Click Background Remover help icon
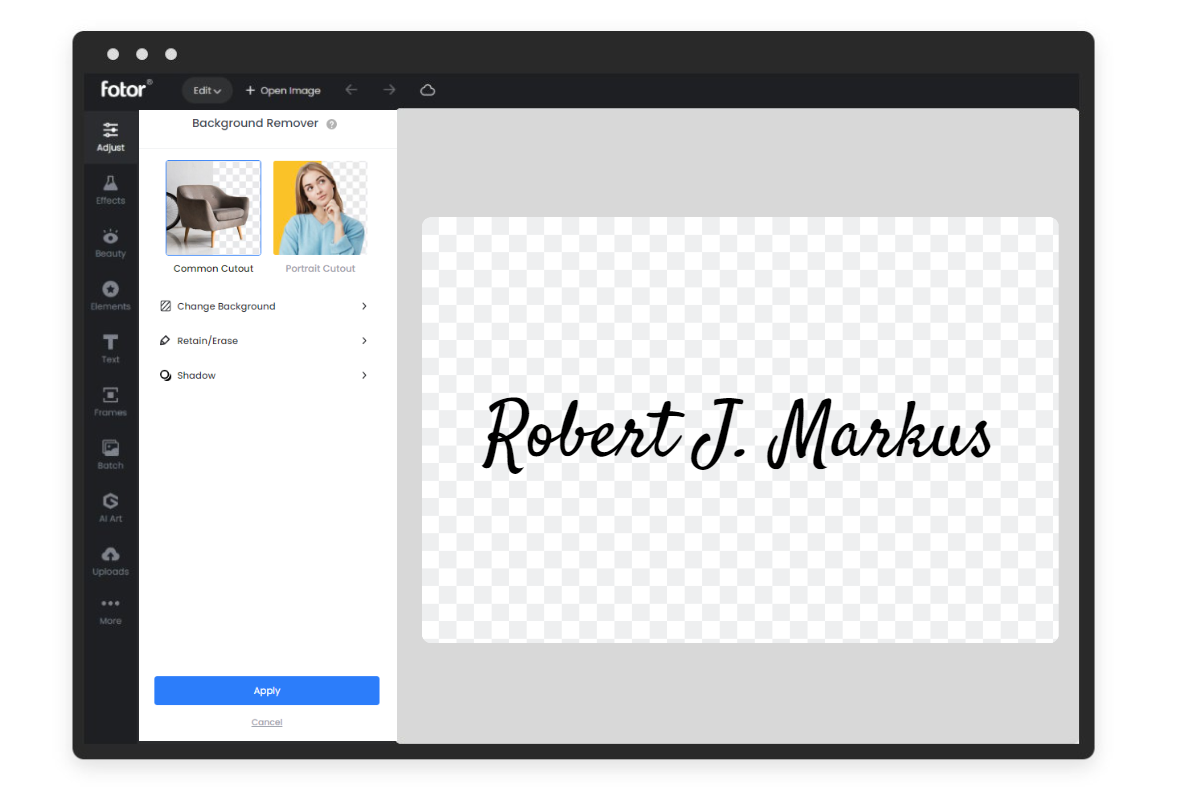1200x800 pixels. click(332, 124)
